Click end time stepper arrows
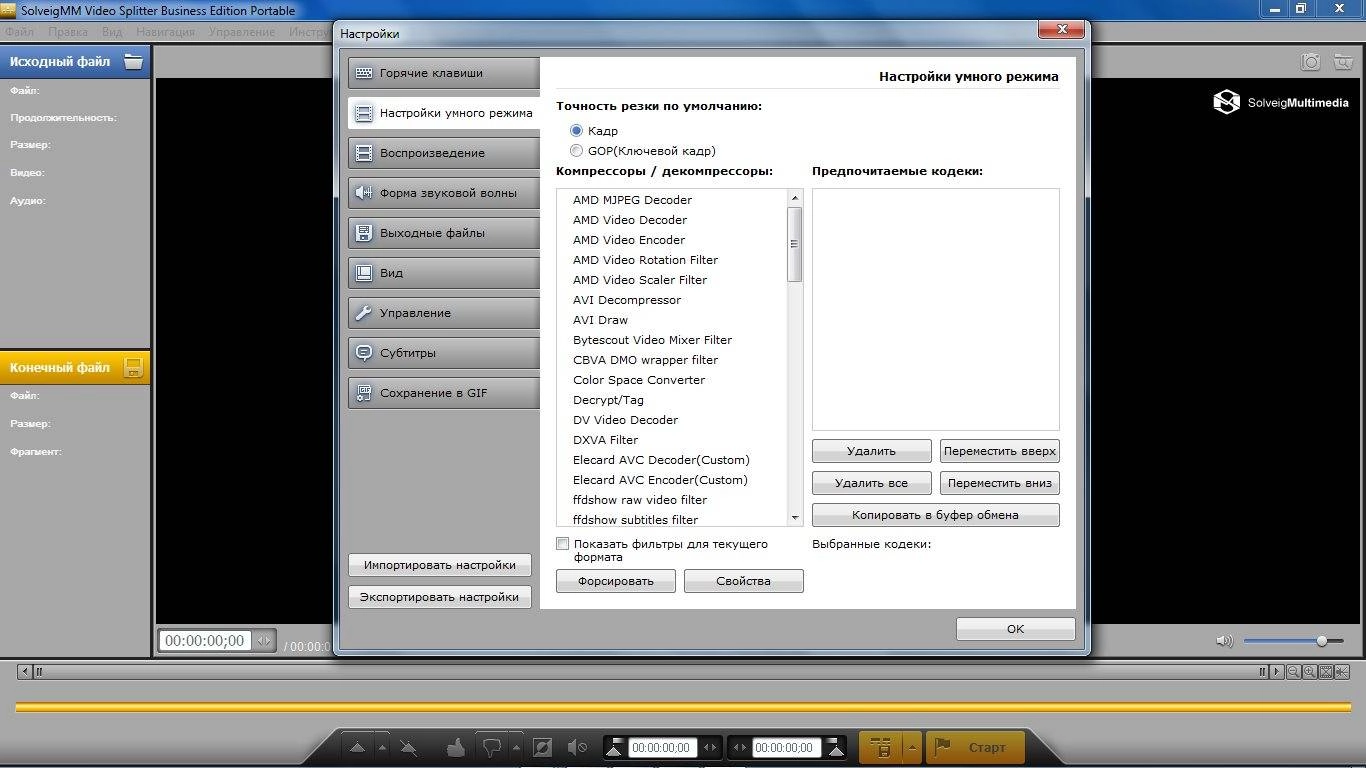The image size is (1366, 768). [x=739, y=747]
